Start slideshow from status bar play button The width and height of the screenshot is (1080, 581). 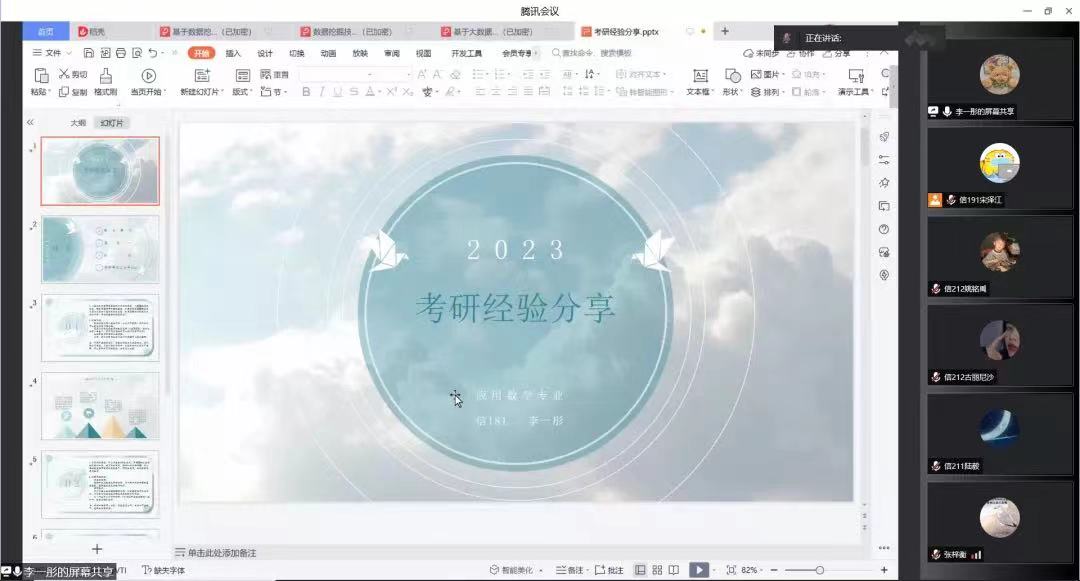pos(699,570)
